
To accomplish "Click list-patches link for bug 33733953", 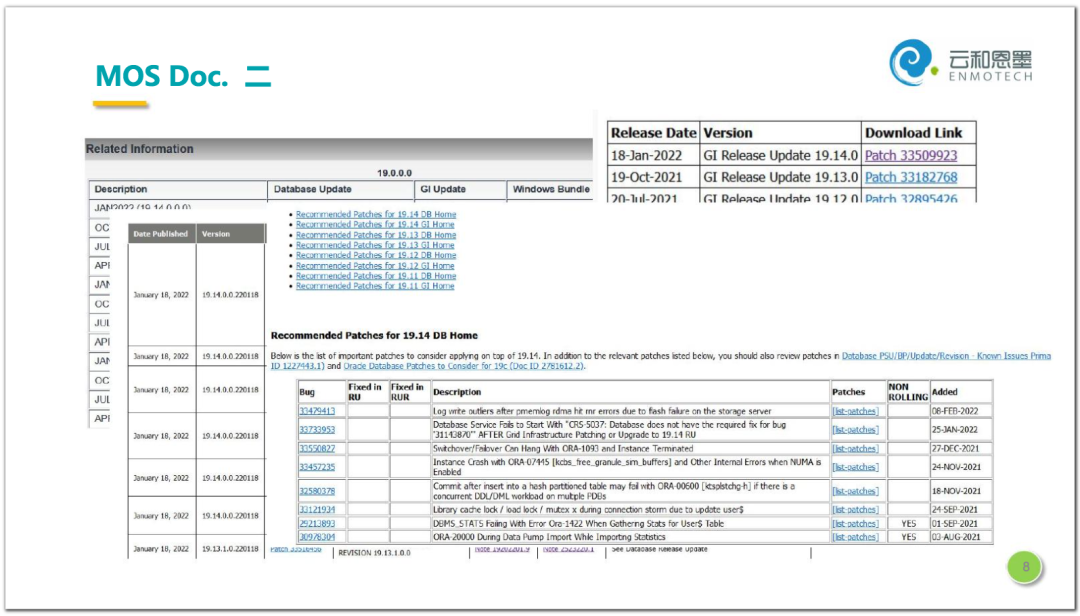I will (855, 430).
